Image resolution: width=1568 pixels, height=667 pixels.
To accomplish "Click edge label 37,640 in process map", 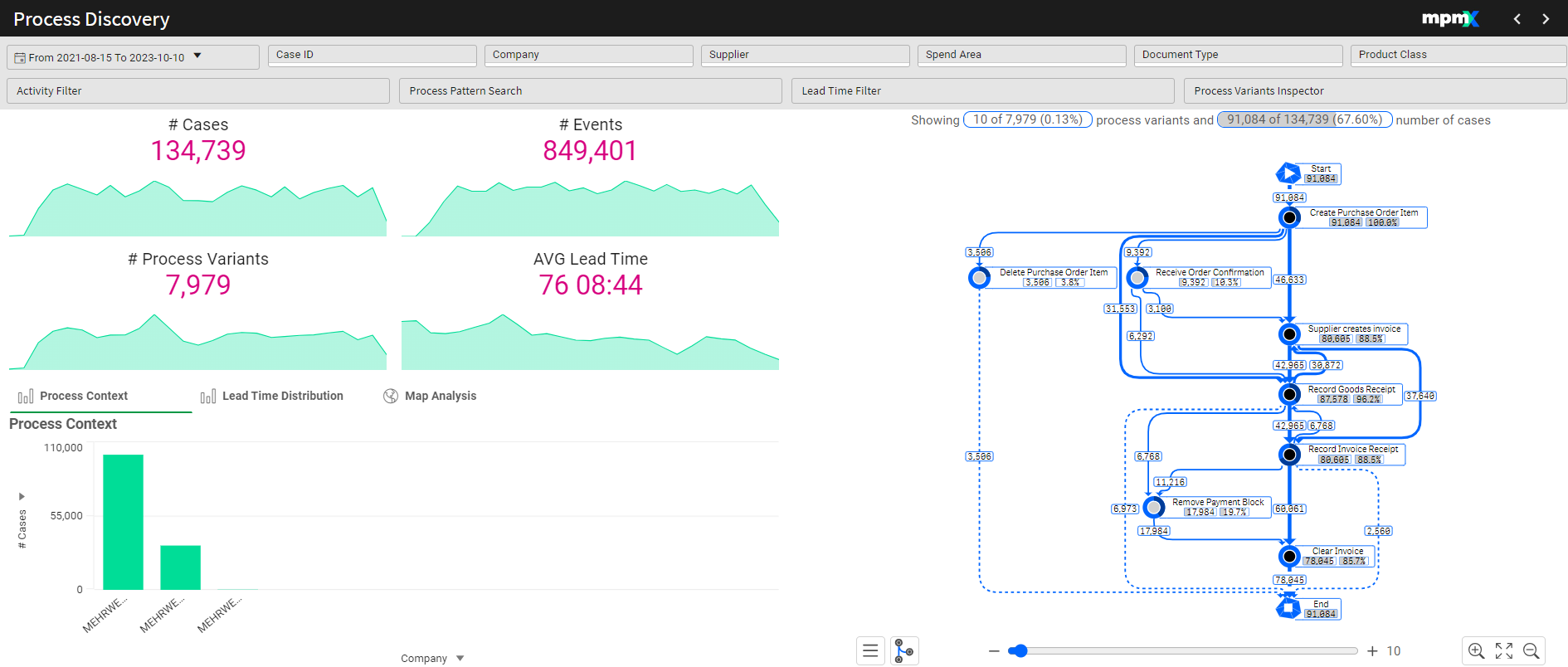I will [x=1420, y=396].
